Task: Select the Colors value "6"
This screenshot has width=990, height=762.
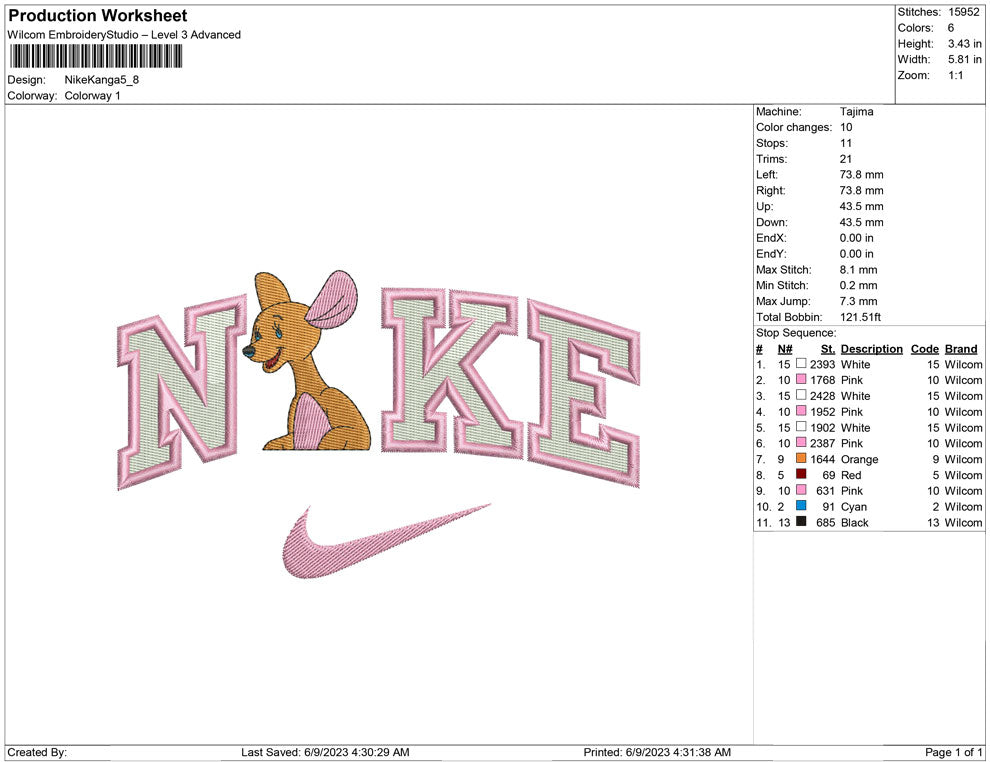Action: click(951, 28)
